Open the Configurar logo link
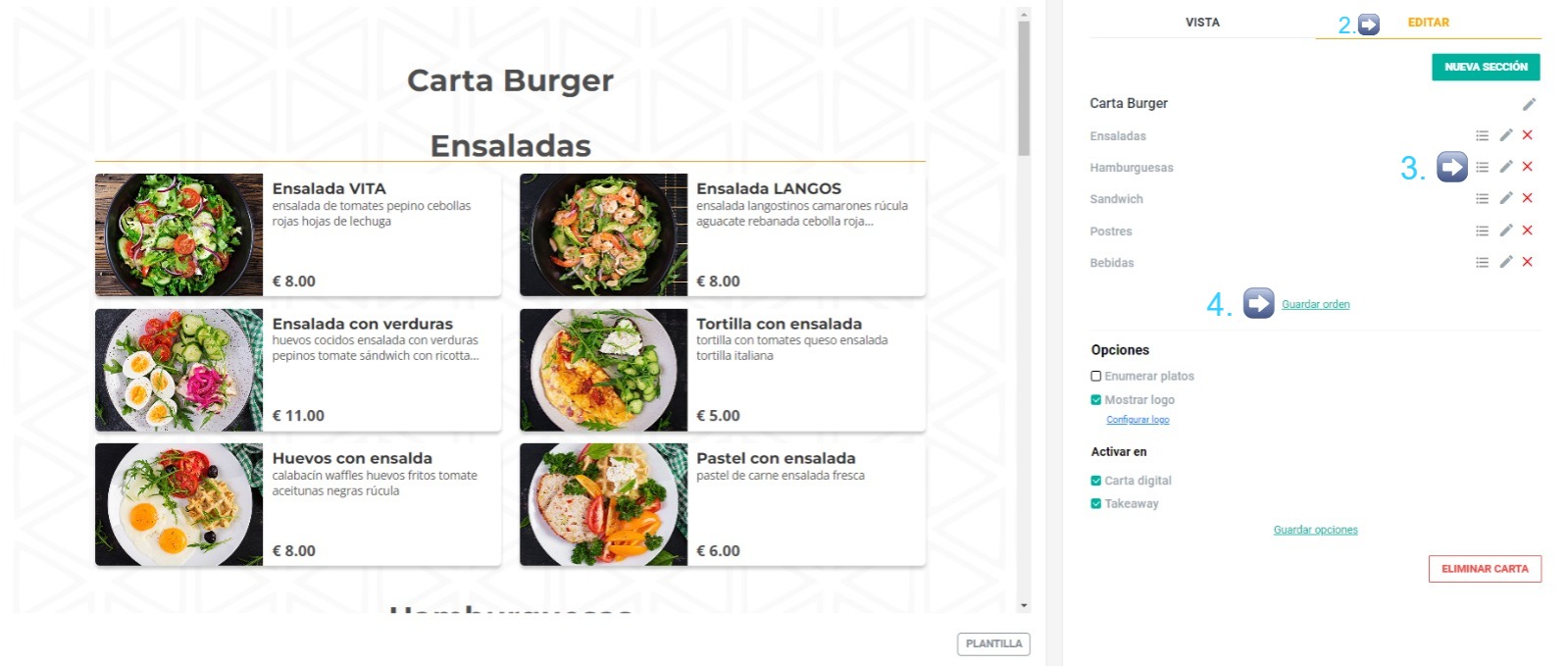Screen dimensions: 1568x666 pyautogui.click(x=1138, y=420)
